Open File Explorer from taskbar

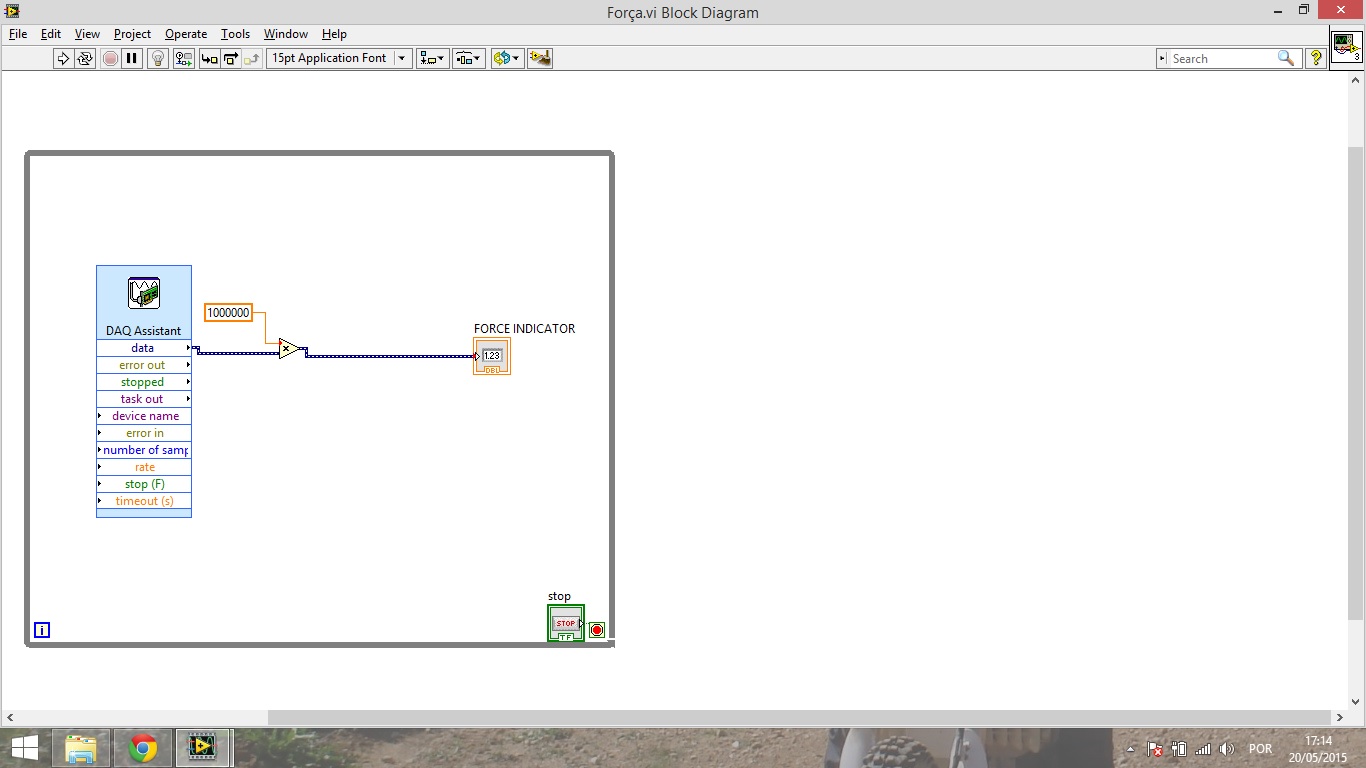click(81, 748)
